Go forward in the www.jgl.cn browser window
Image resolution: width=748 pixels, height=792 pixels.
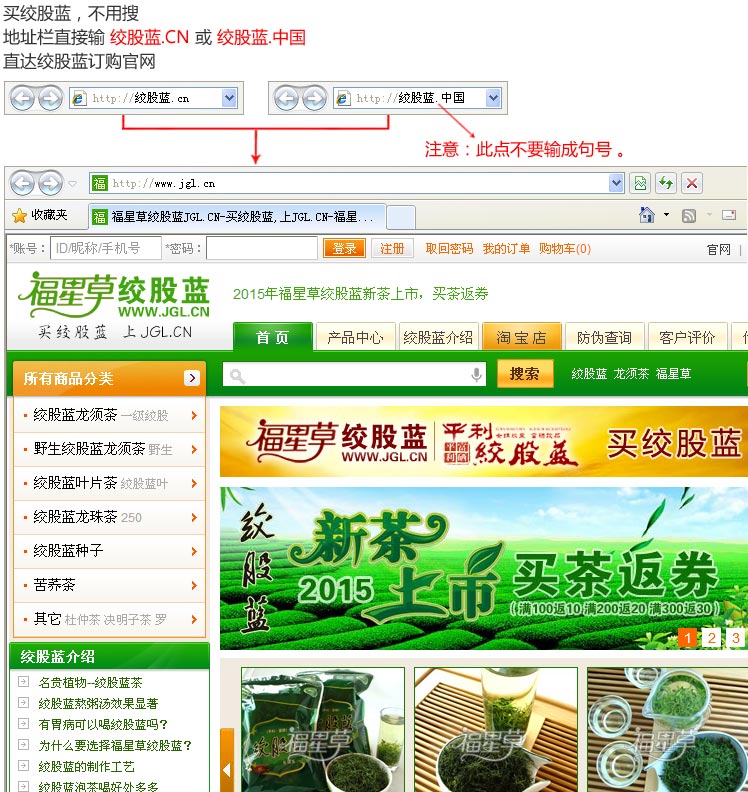[51, 183]
